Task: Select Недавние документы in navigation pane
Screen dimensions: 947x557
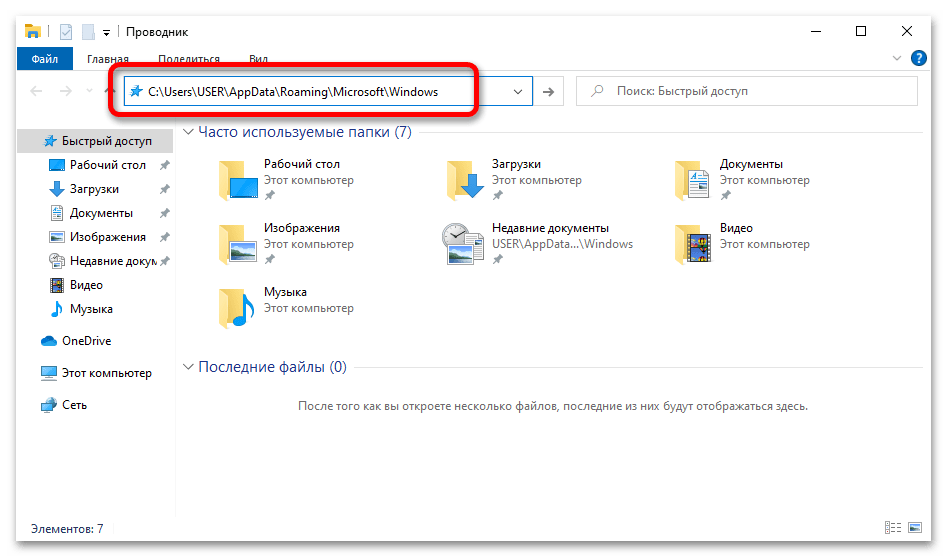Action: click(97, 261)
